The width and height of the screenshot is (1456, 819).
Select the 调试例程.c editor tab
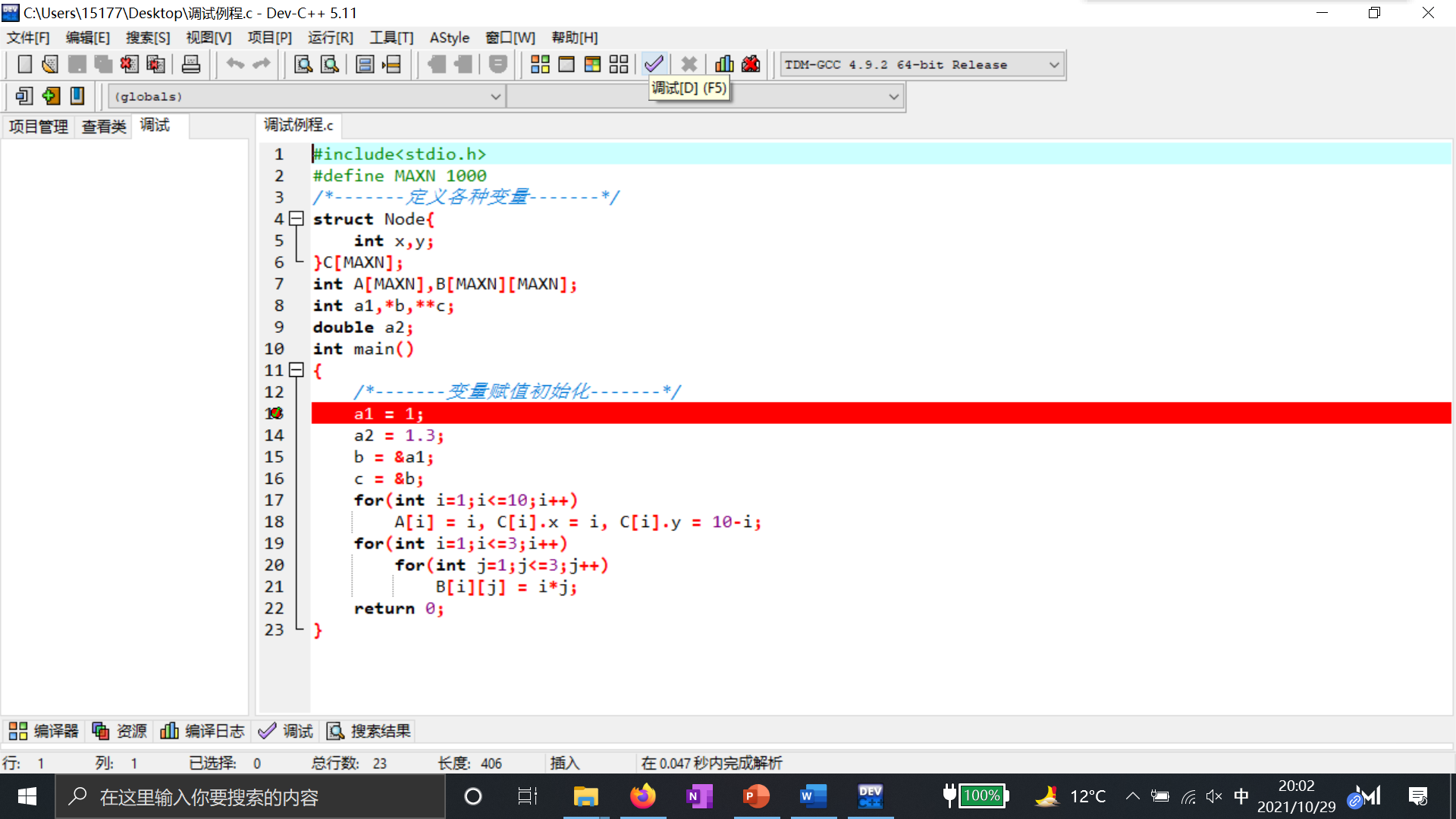(298, 125)
